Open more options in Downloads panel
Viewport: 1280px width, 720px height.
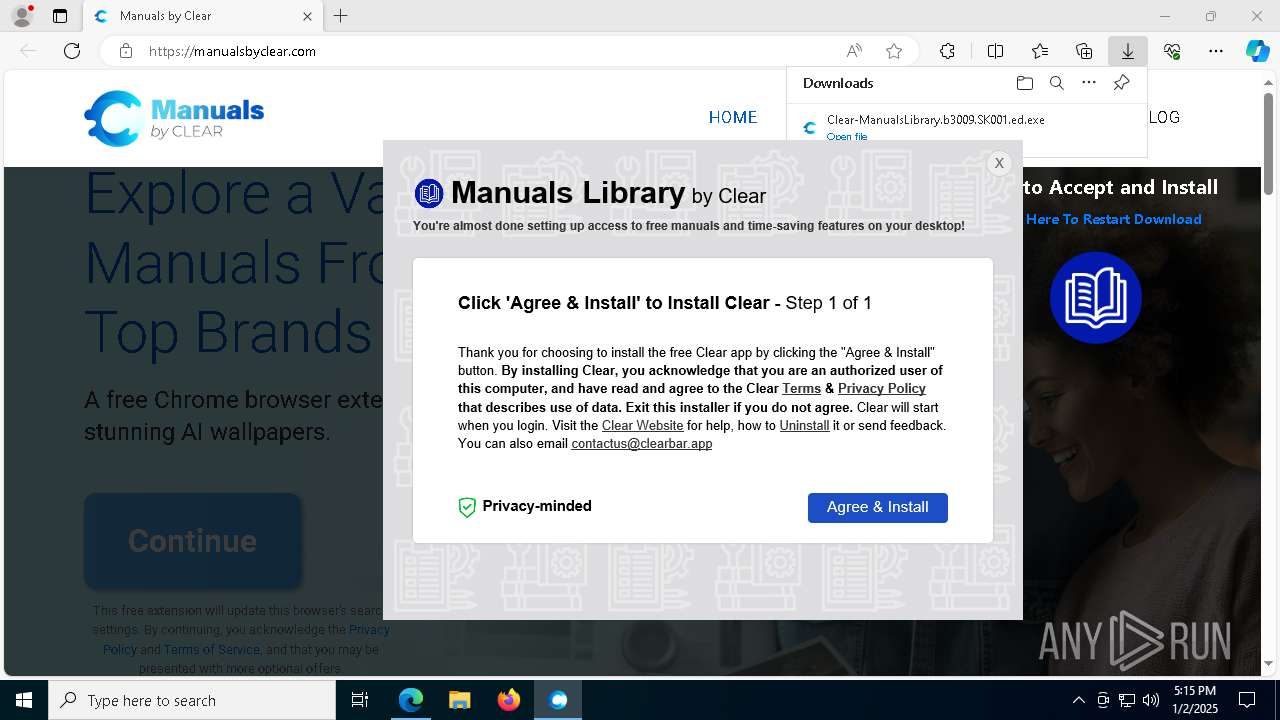click(1089, 83)
